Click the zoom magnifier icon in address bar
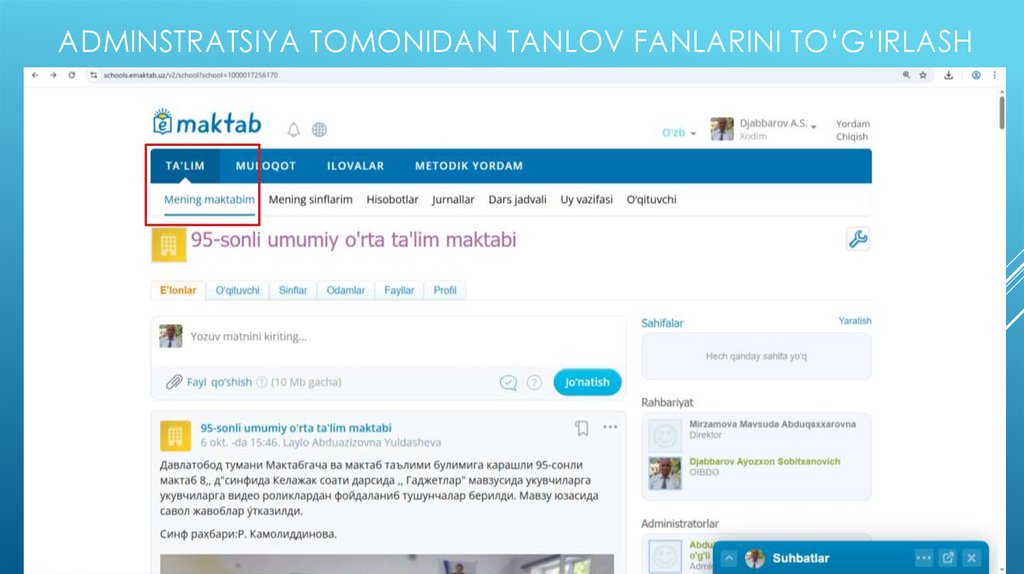The image size is (1024, 574). pos(906,75)
